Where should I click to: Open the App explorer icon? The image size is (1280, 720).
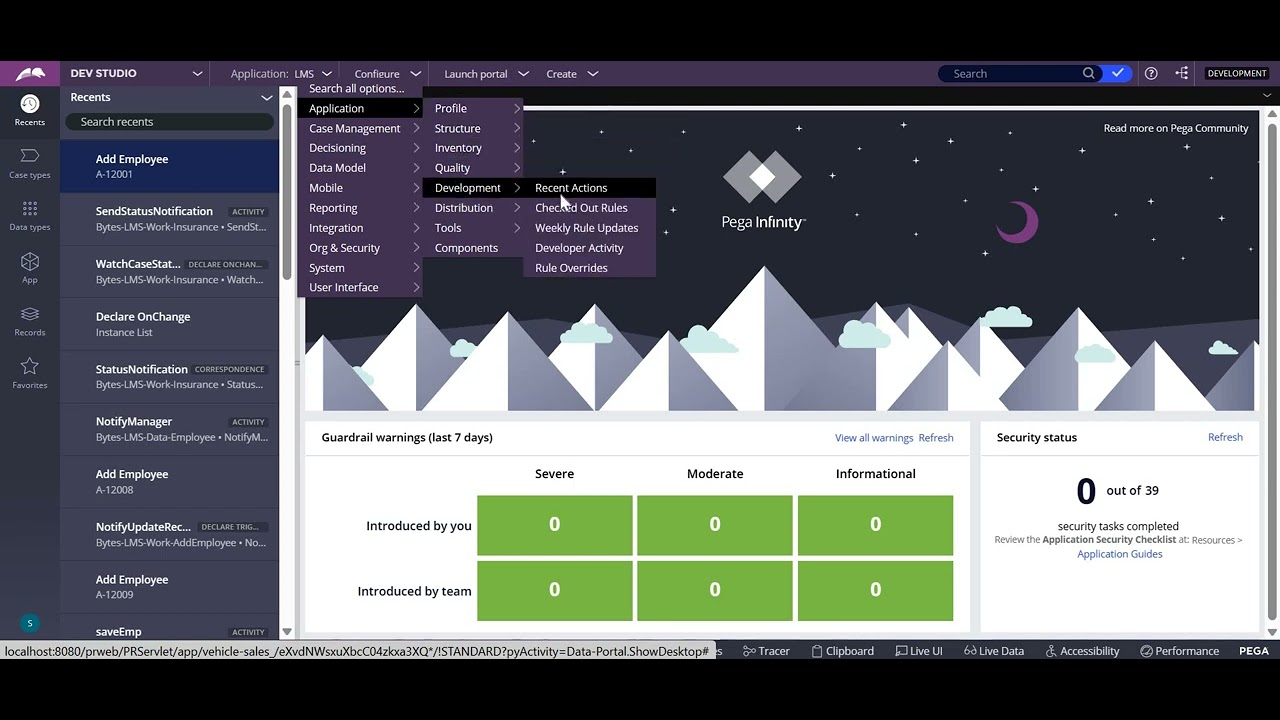30,268
